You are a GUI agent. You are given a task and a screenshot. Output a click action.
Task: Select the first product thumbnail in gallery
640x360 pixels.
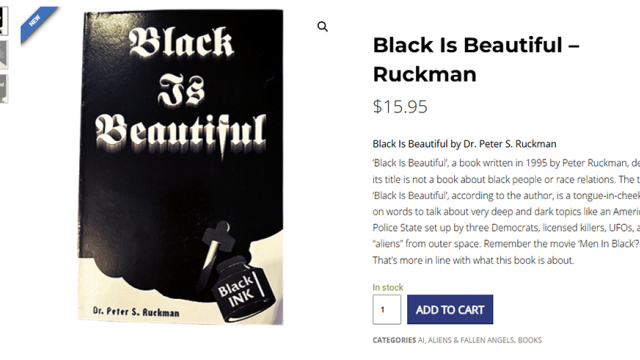click(x=4, y=20)
